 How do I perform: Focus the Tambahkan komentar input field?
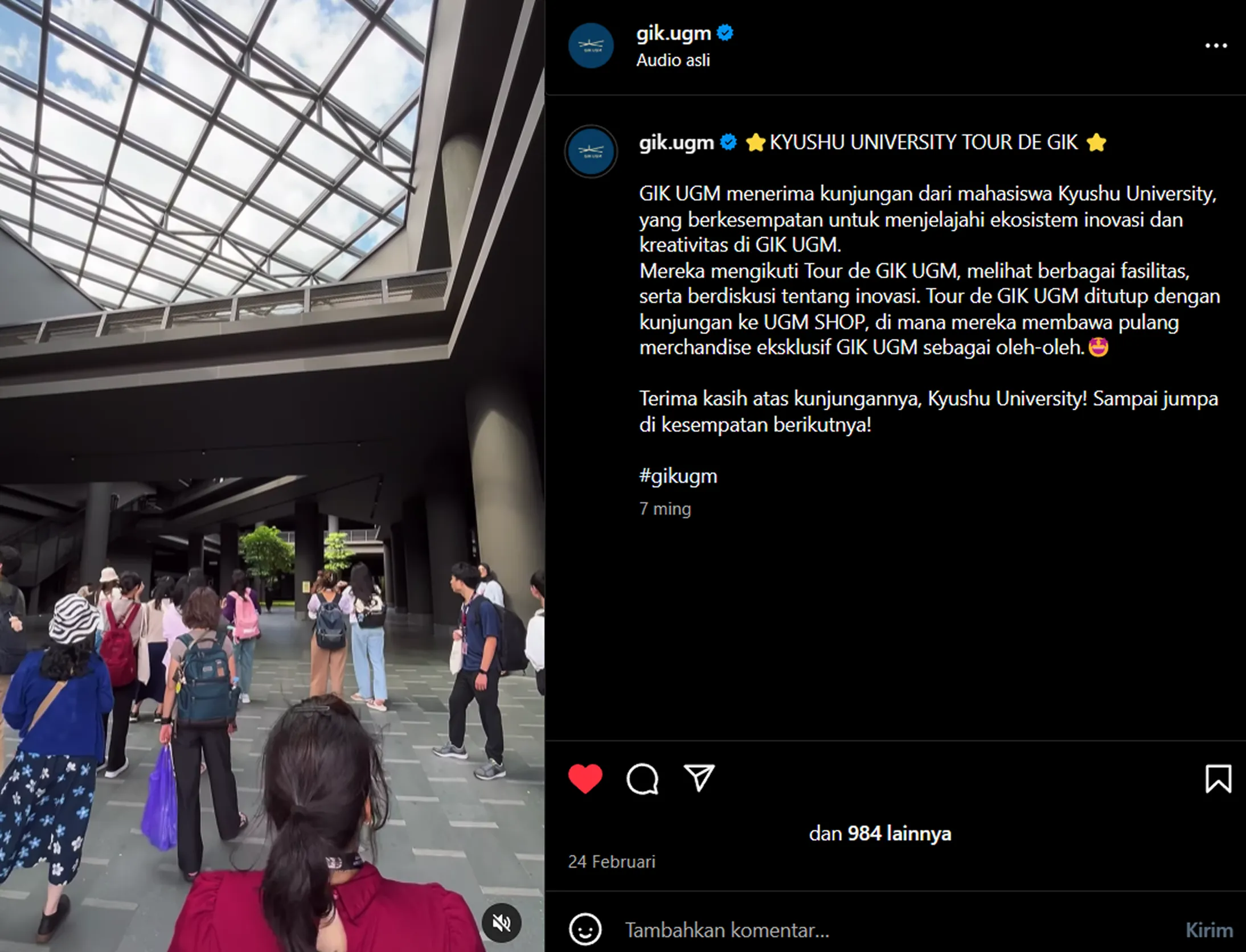pyautogui.click(x=900, y=930)
